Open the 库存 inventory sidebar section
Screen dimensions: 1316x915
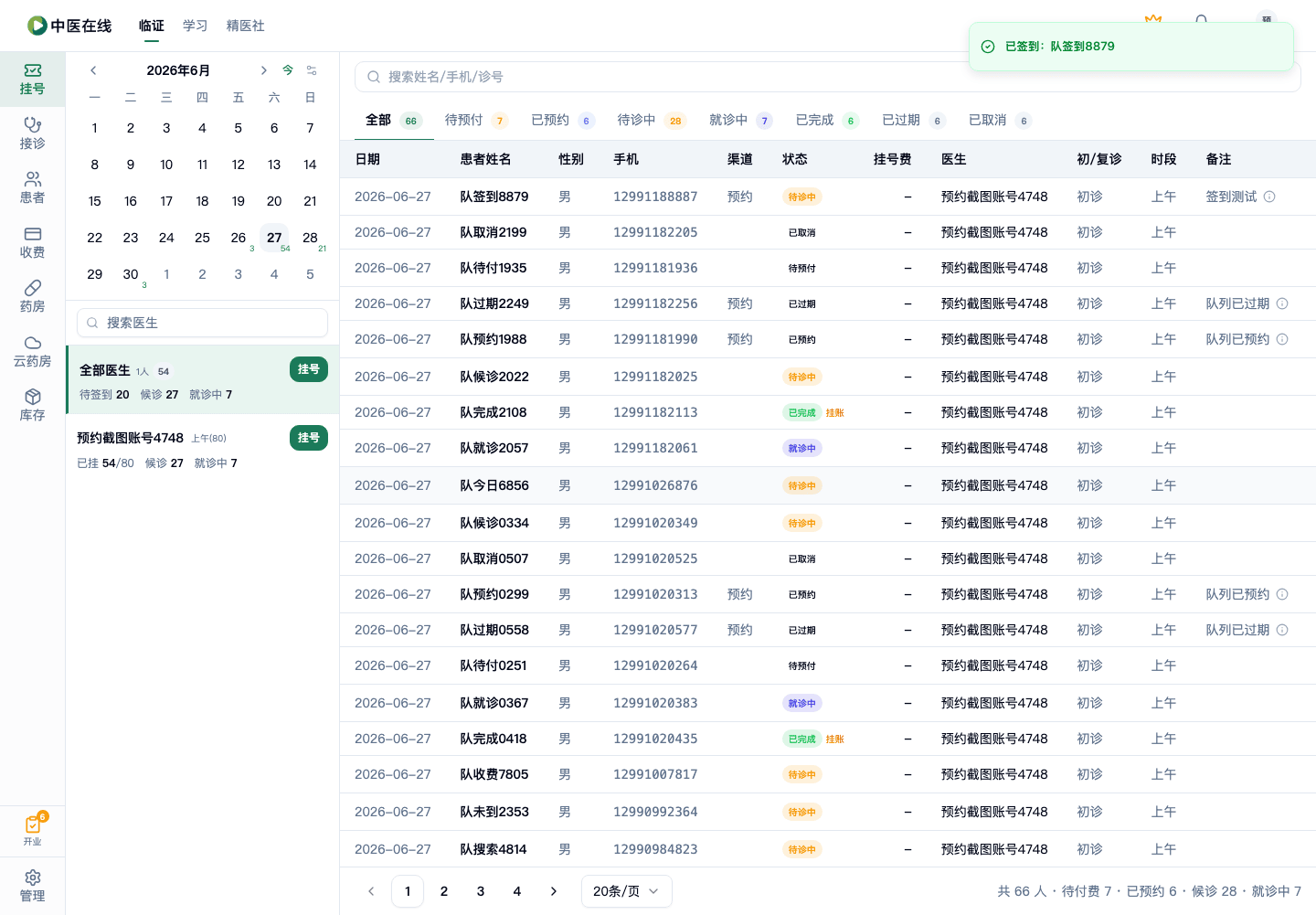pos(32,406)
